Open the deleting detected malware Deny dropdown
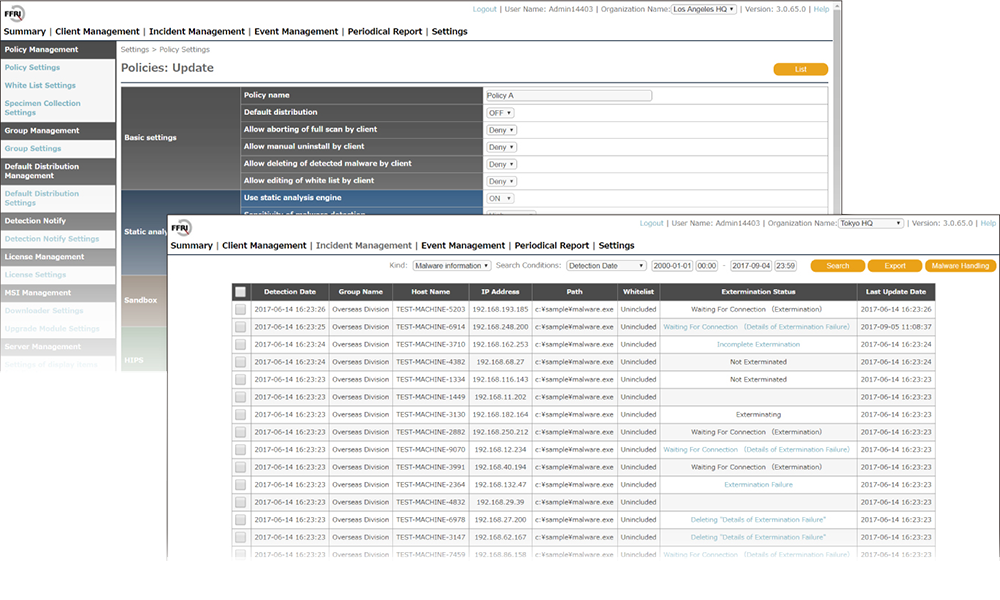The image size is (1000, 600). pos(501,165)
